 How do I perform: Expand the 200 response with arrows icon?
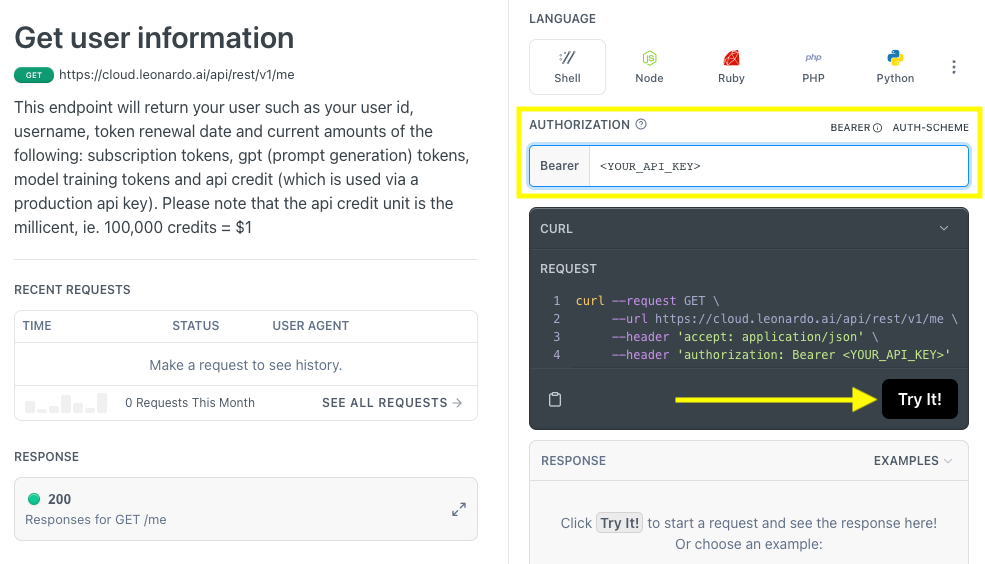click(459, 509)
